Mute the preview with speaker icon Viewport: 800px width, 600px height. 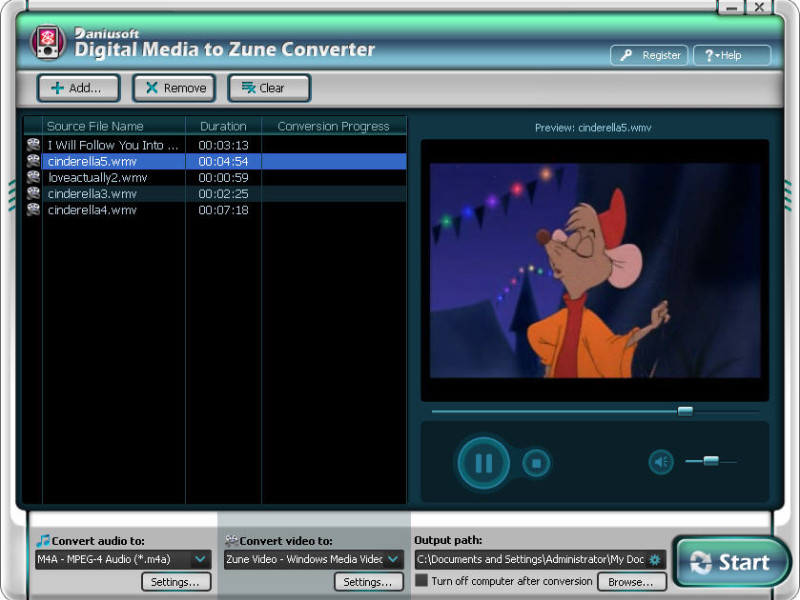661,462
